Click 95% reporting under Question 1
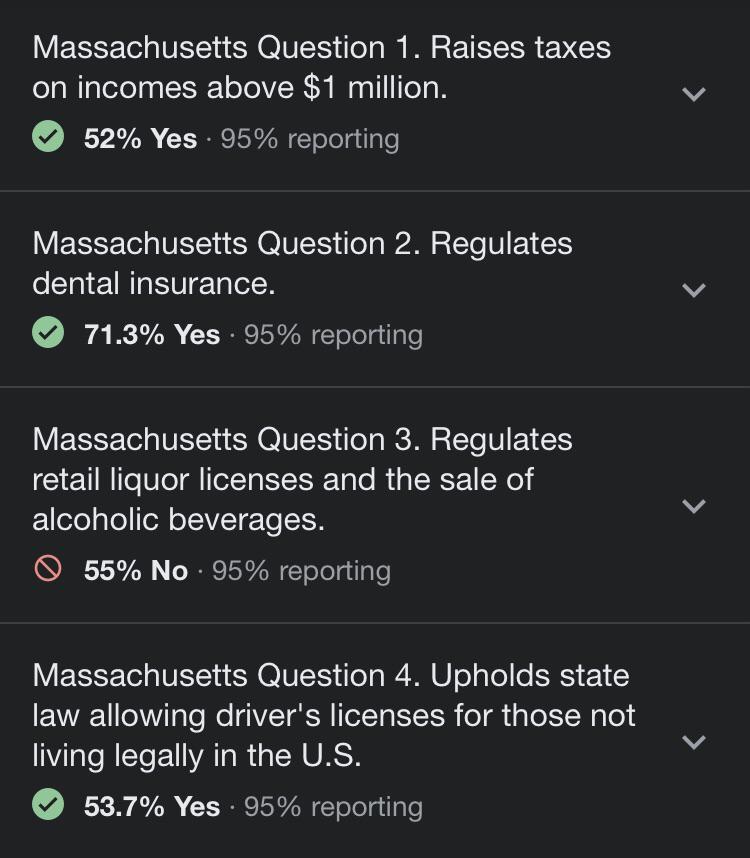 pyautogui.click(x=310, y=138)
